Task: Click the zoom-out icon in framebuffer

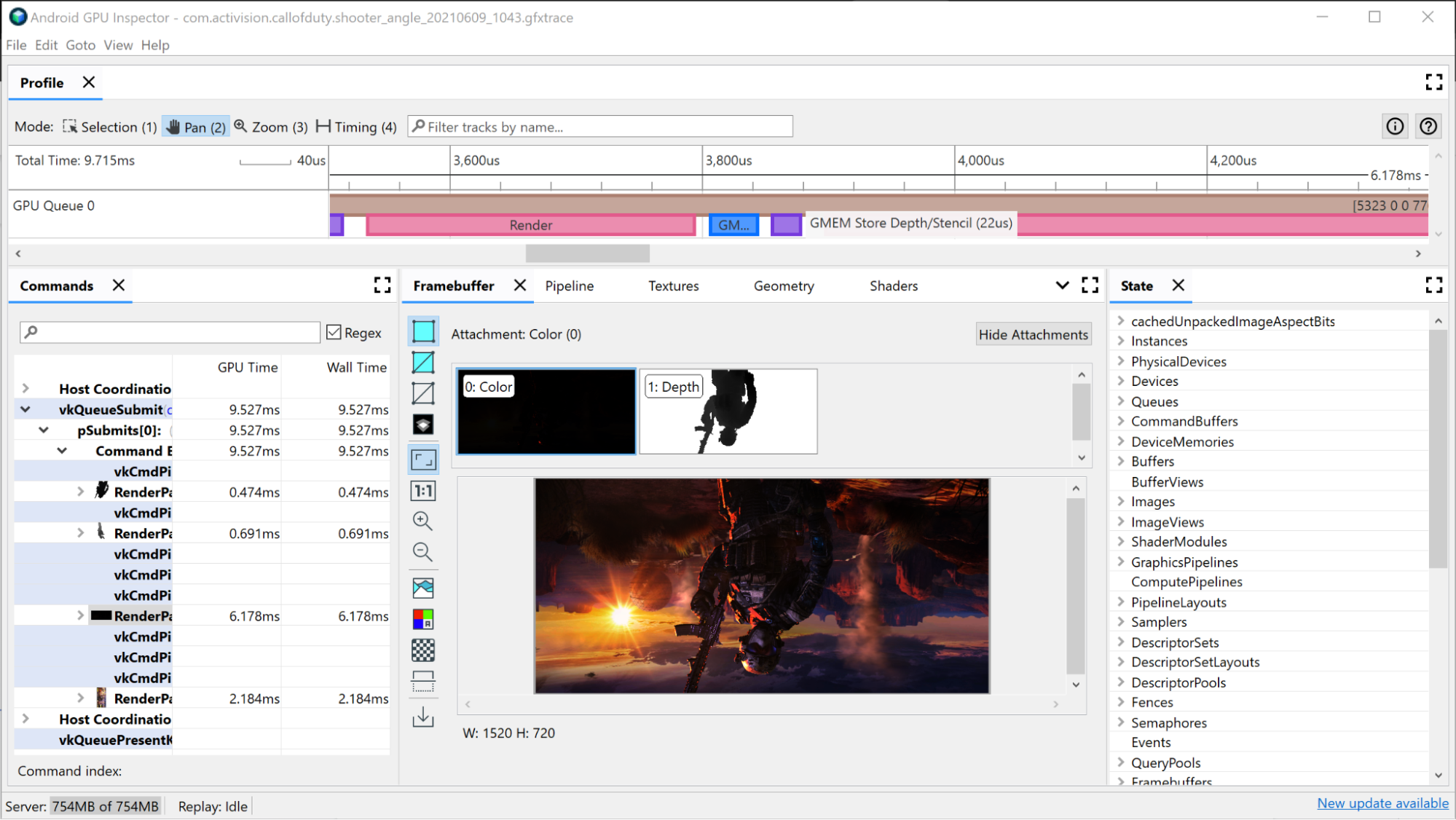Action: (x=422, y=552)
